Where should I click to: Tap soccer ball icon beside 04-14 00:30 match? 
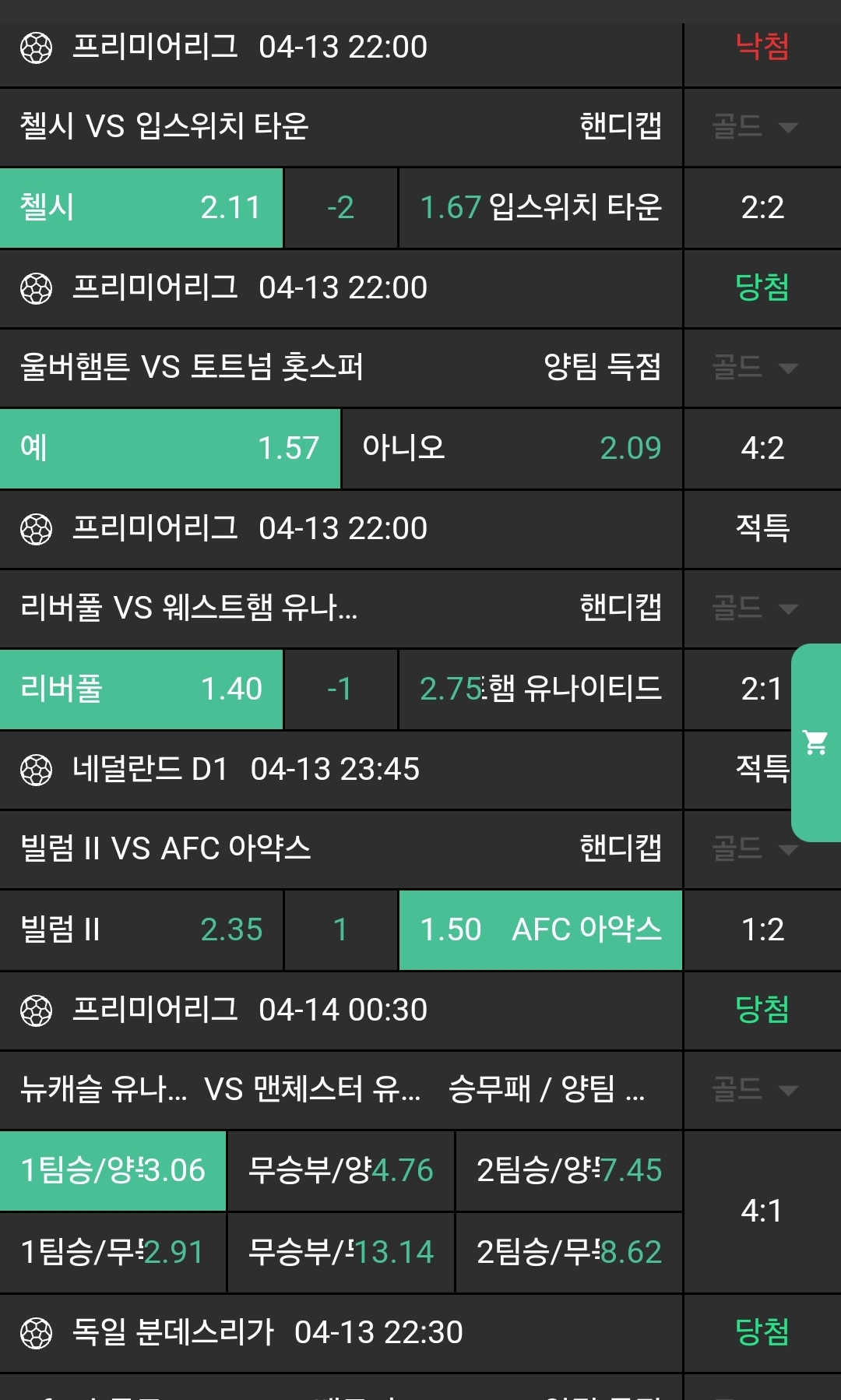point(36,1010)
